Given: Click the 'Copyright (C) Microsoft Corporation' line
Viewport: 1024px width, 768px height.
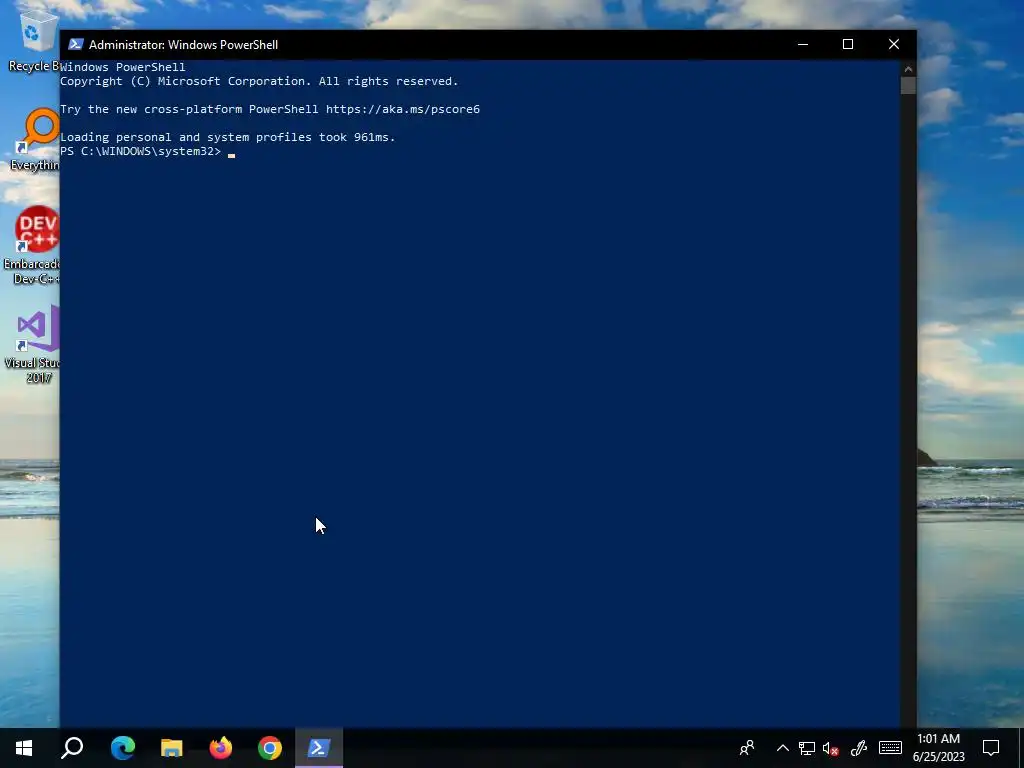Looking at the screenshot, I should (259, 81).
